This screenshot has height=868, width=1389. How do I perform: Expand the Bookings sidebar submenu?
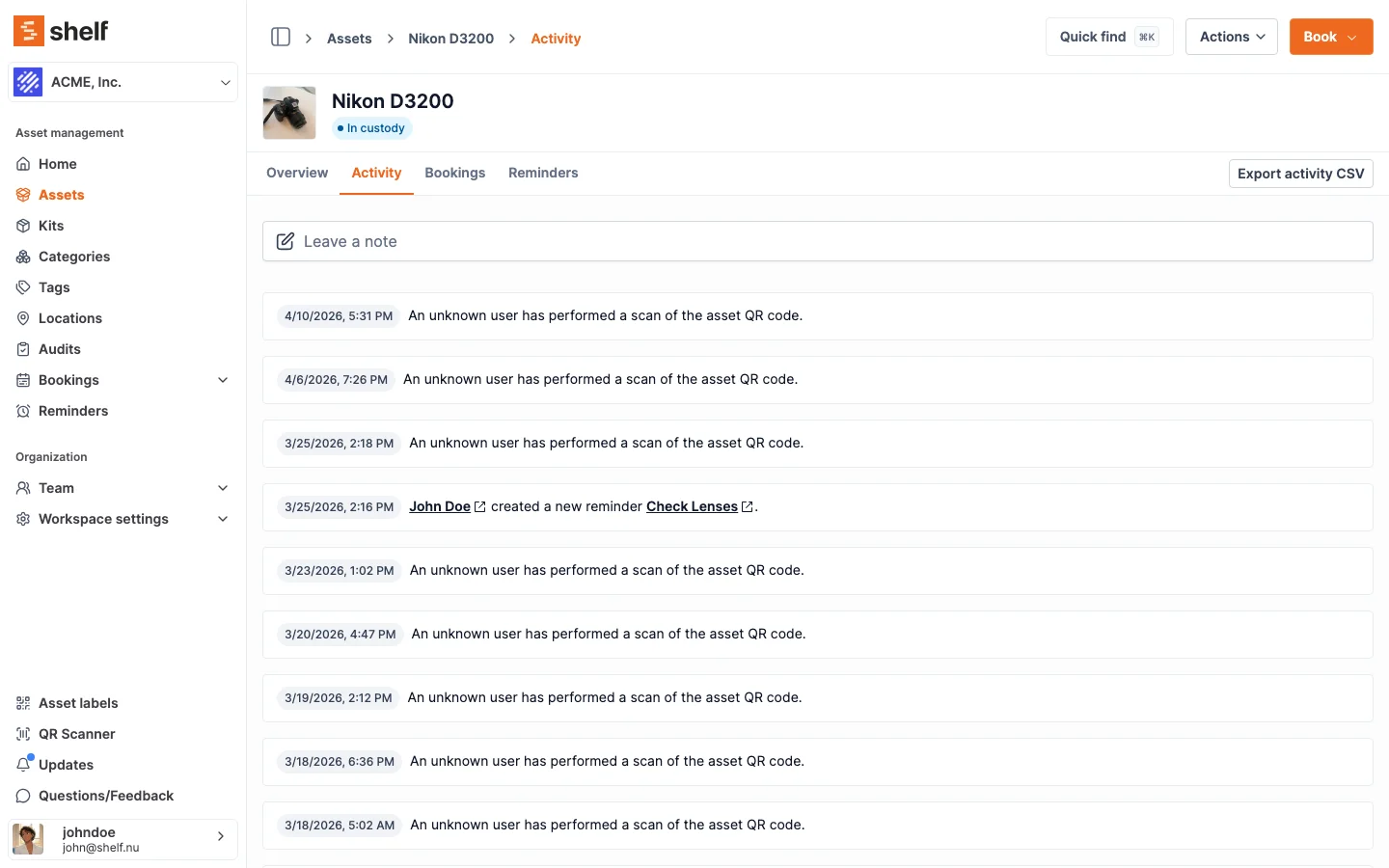point(223,380)
